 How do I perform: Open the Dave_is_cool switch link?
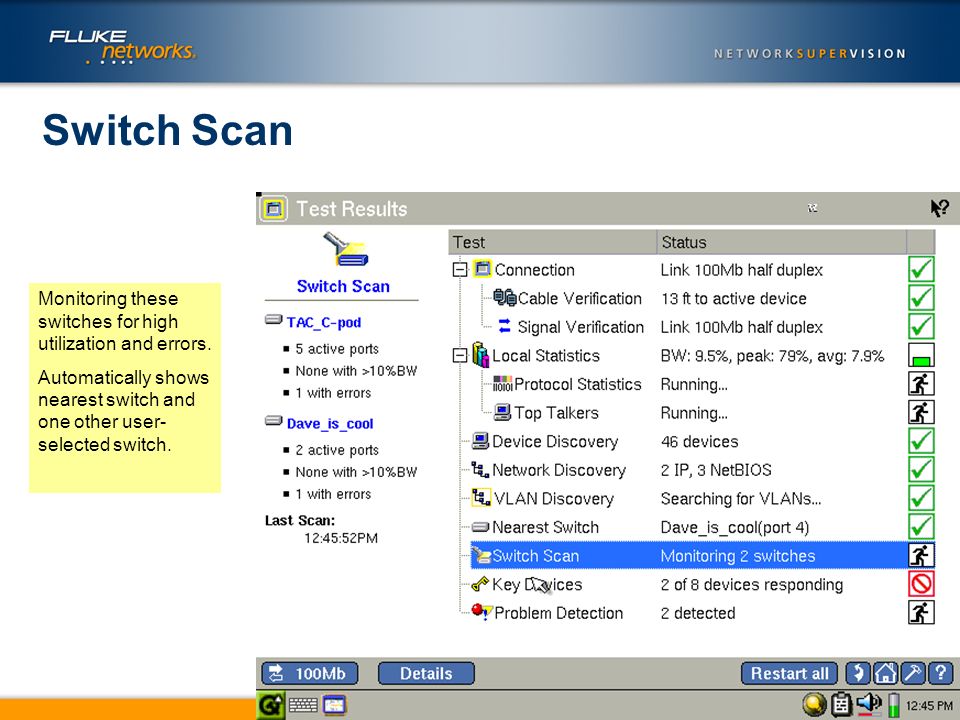[x=330, y=424]
